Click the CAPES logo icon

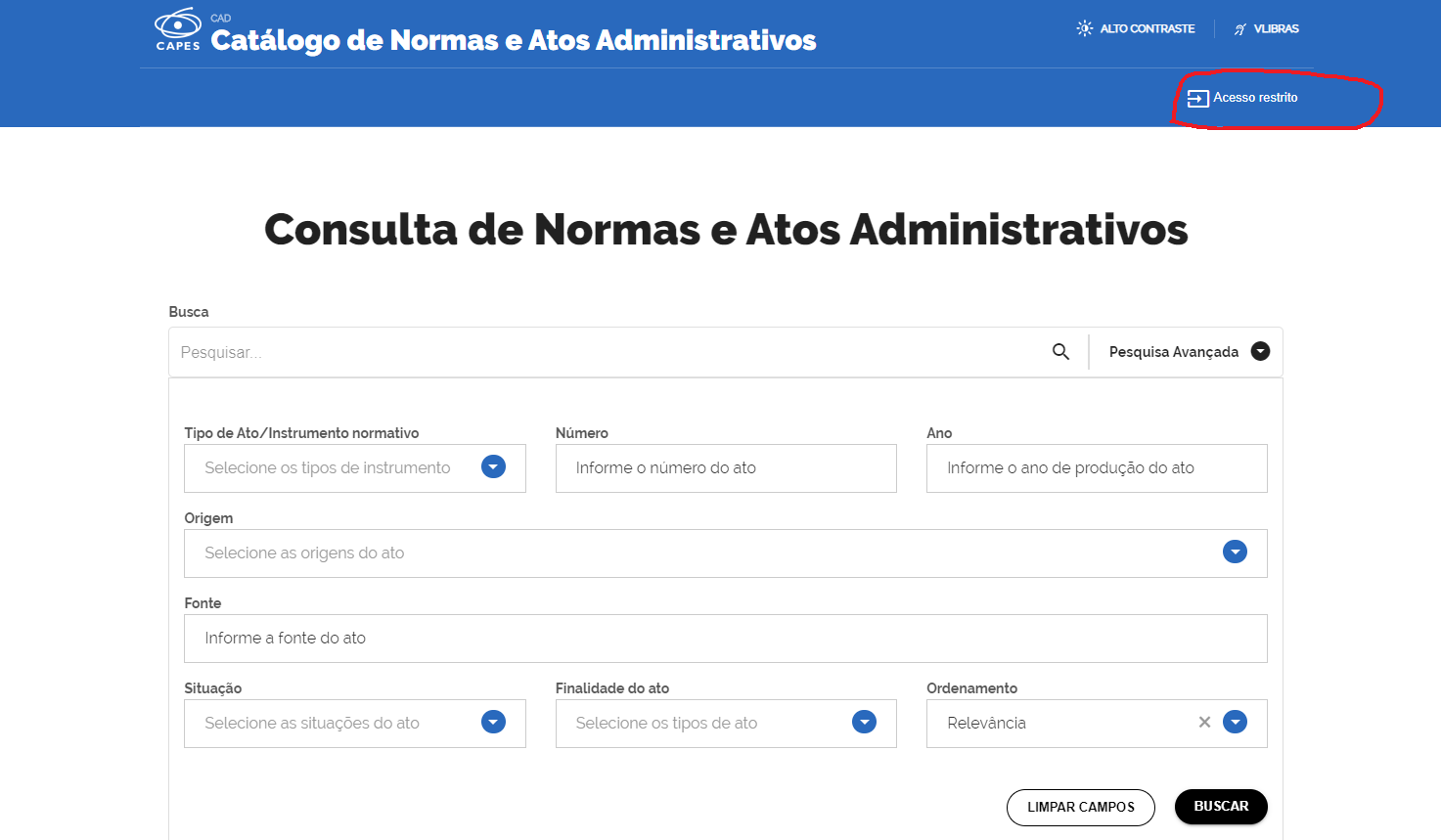178,29
